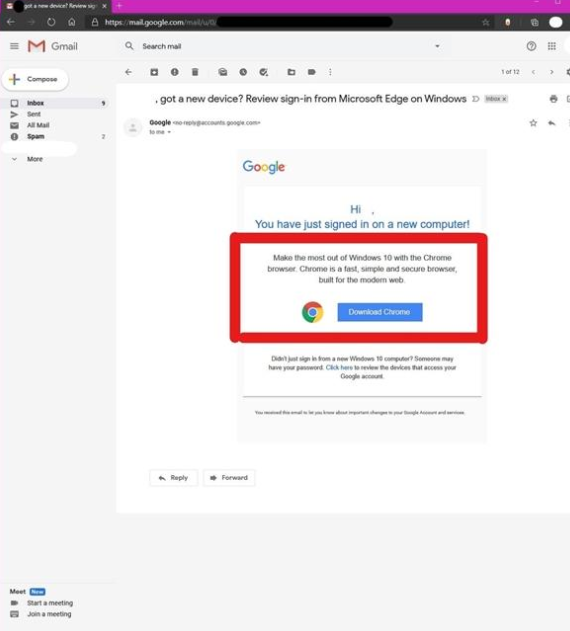
Task: Snooze this email with clock icon
Action: (x=243, y=72)
